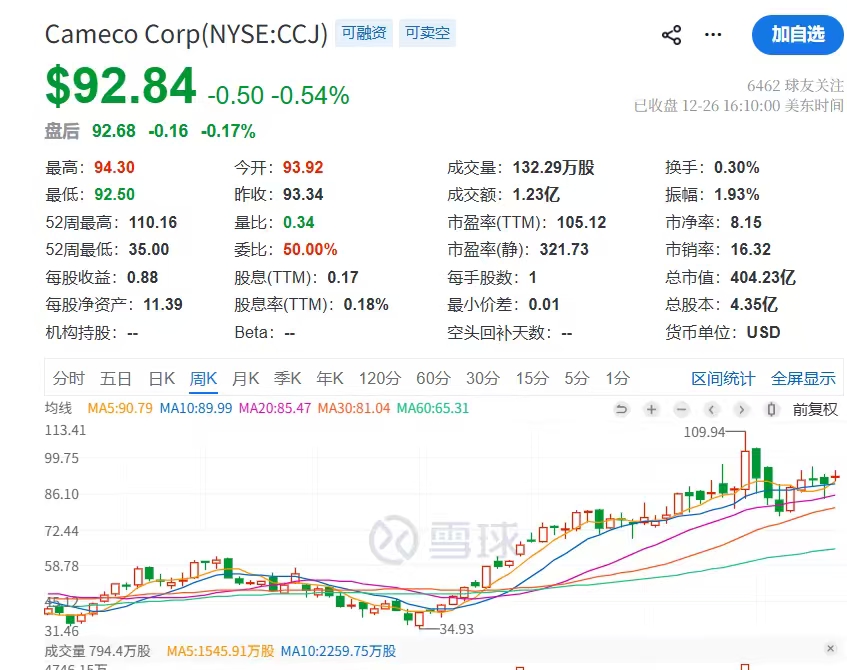This screenshot has width=847, height=670.
Task: Click the MA20:85.47 indicator label
Action: pyautogui.click(x=275, y=408)
